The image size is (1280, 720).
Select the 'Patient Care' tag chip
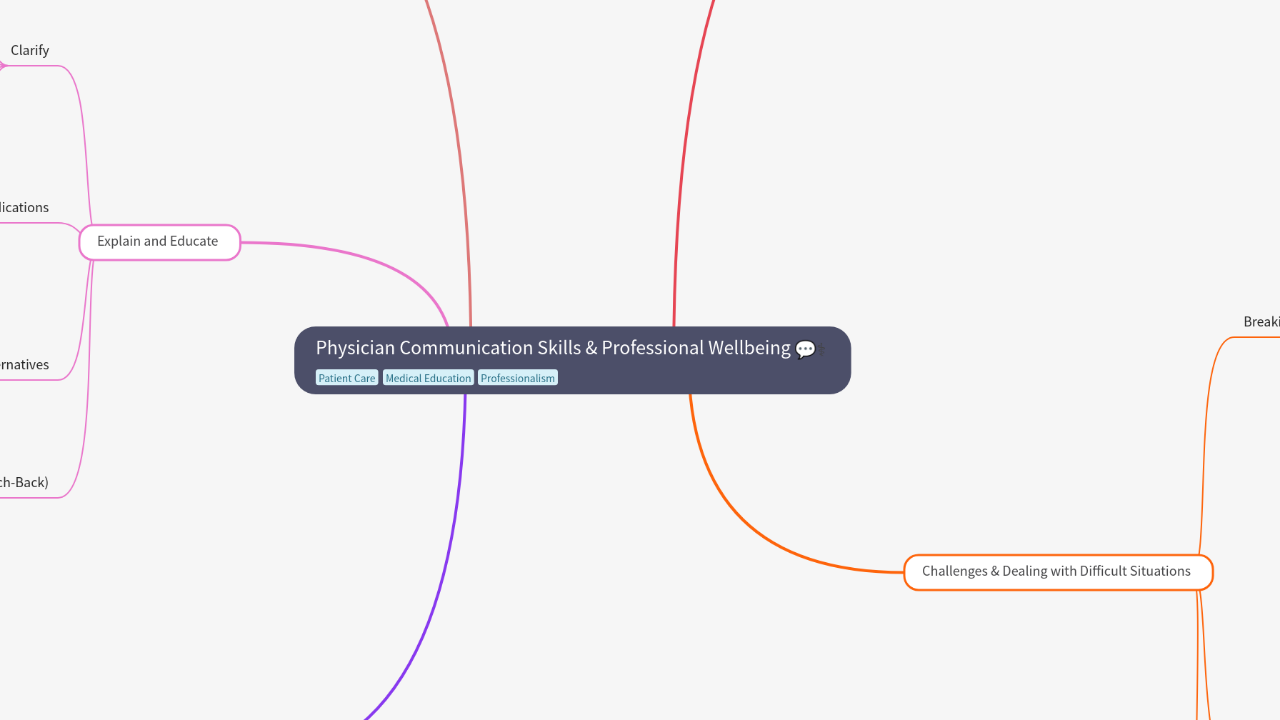(347, 377)
